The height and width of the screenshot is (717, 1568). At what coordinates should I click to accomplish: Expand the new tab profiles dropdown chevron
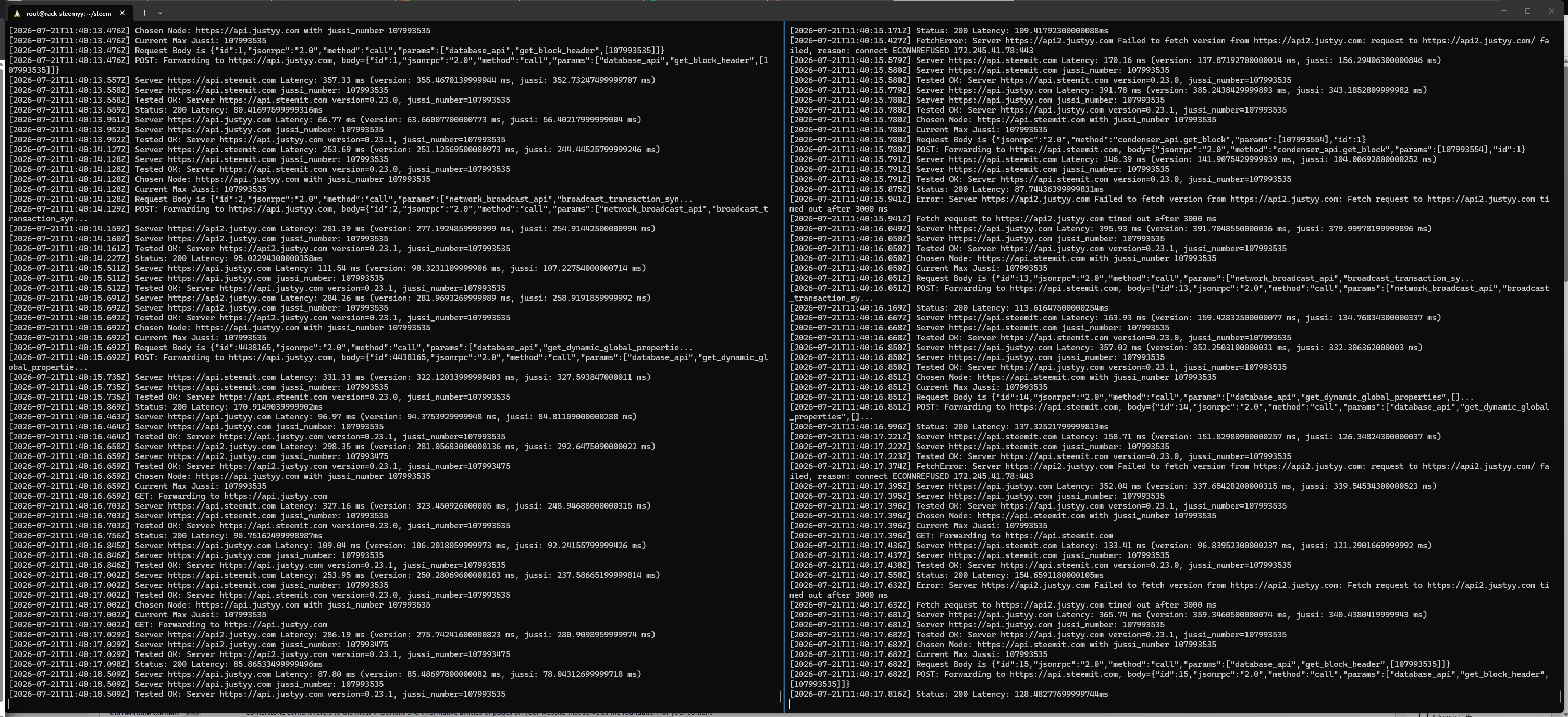(x=160, y=13)
